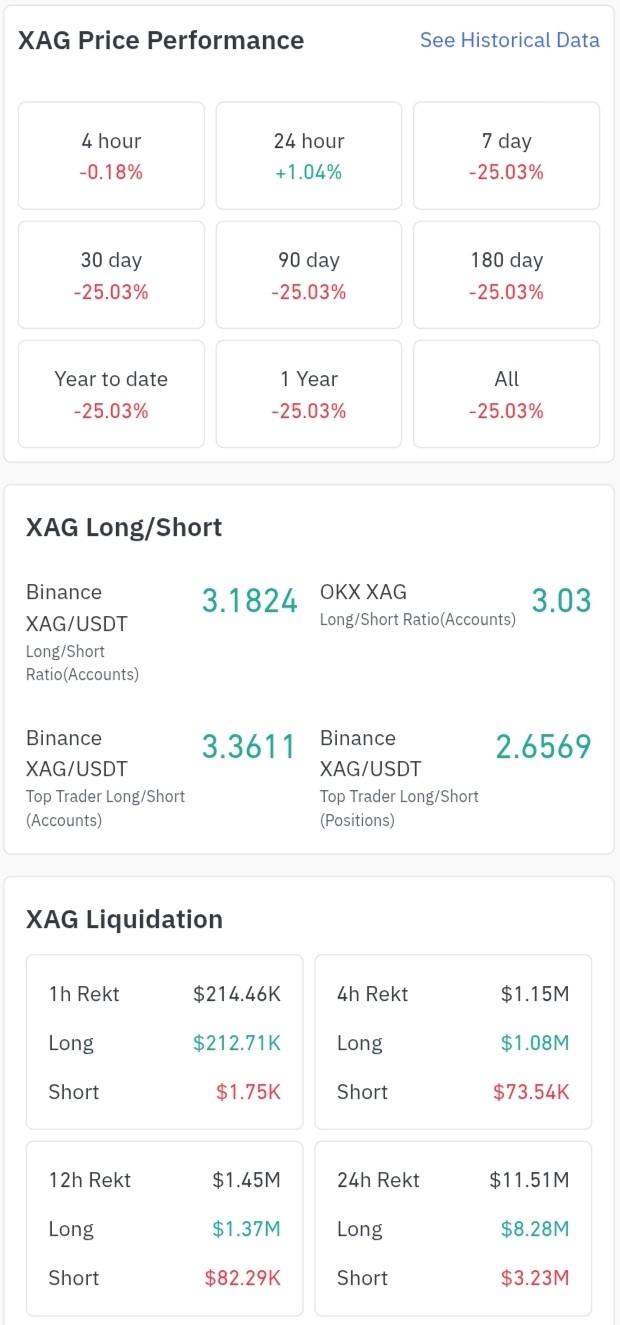620x1325 pixels.
Task: Select the 180 day performance card
Action: coord(506,275)
